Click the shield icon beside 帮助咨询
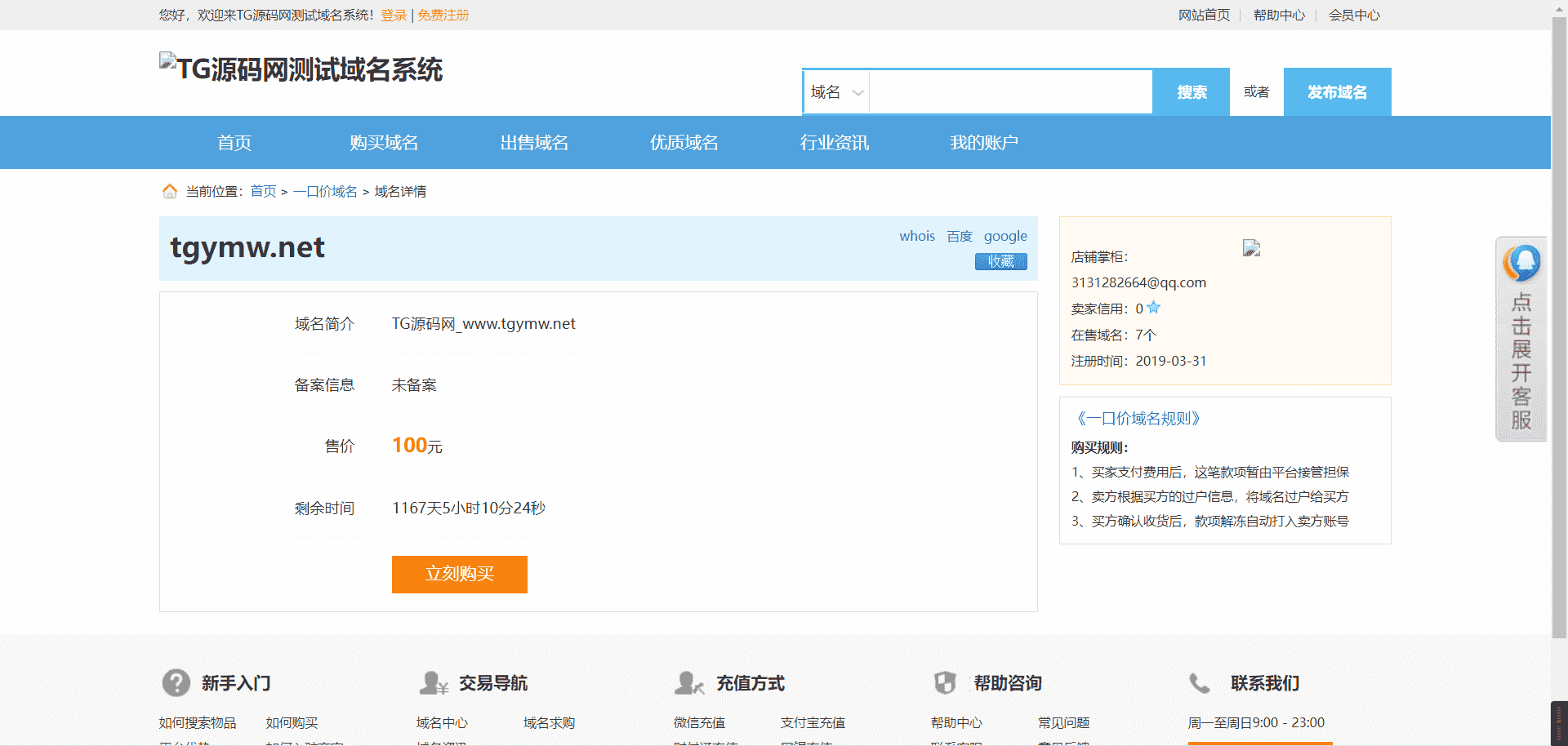The width and height of the screenshot is (1568, 746). pos(945,682)
